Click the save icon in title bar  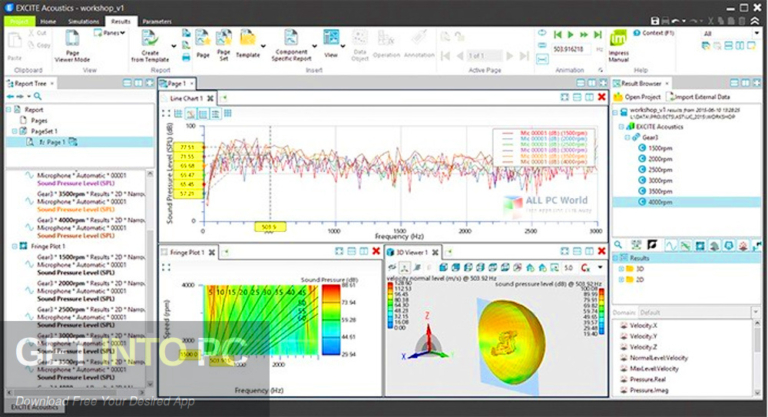click(x=655, y=21)
